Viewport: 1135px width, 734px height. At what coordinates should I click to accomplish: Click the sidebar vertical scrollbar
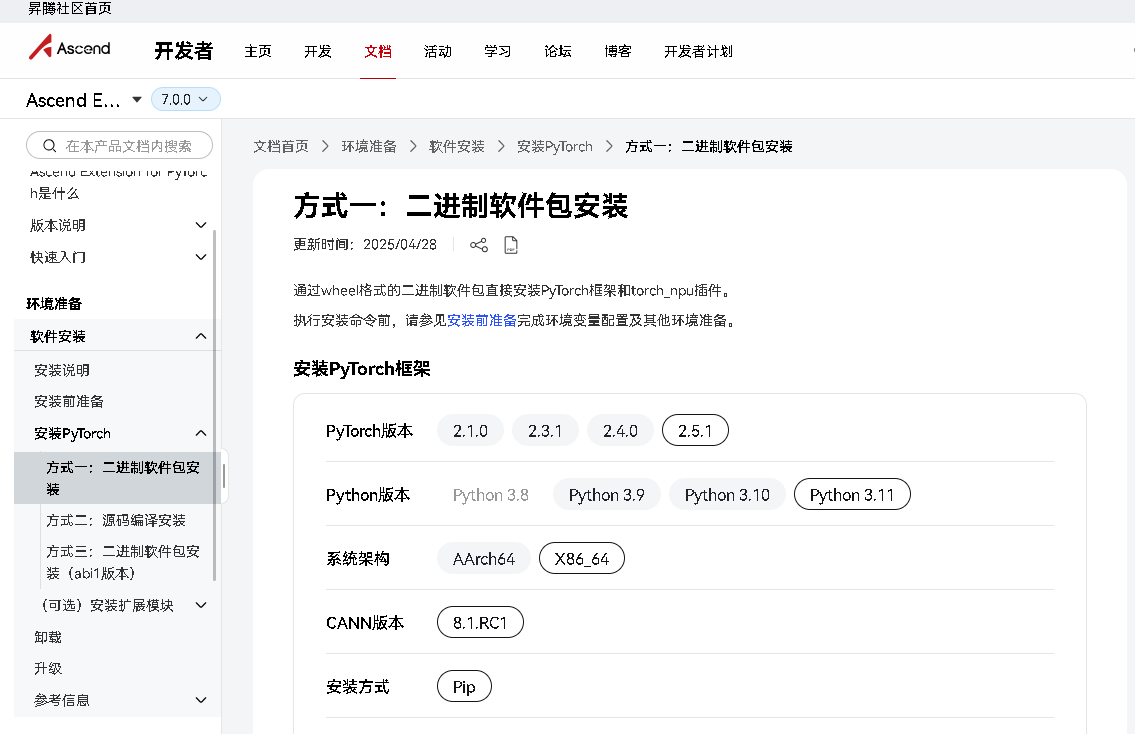click(215, 405)
